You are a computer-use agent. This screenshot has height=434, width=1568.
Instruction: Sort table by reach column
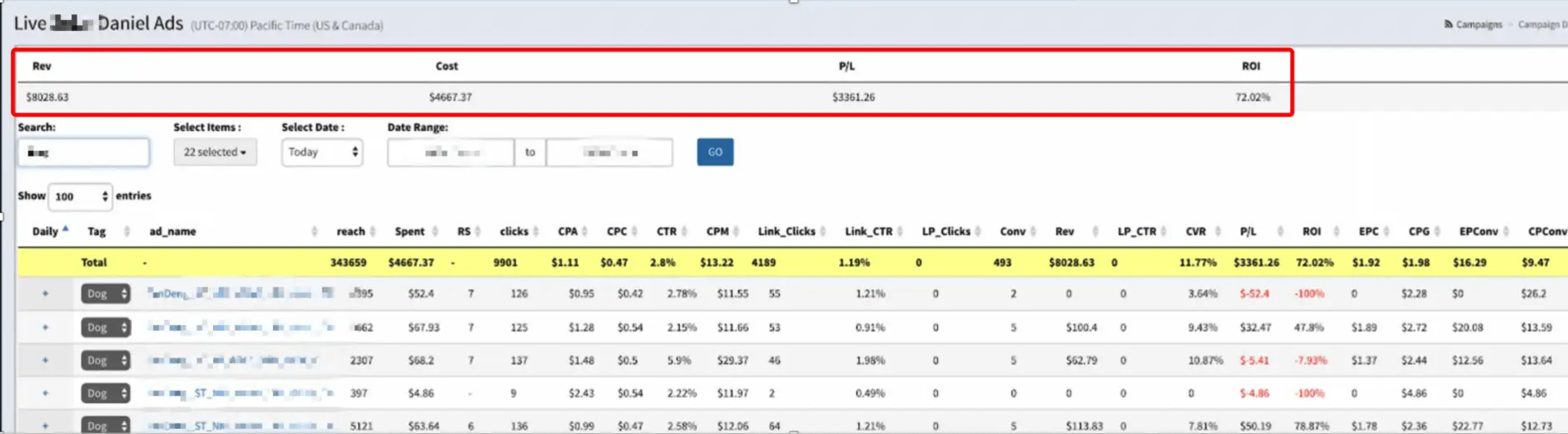coord(350,232)
